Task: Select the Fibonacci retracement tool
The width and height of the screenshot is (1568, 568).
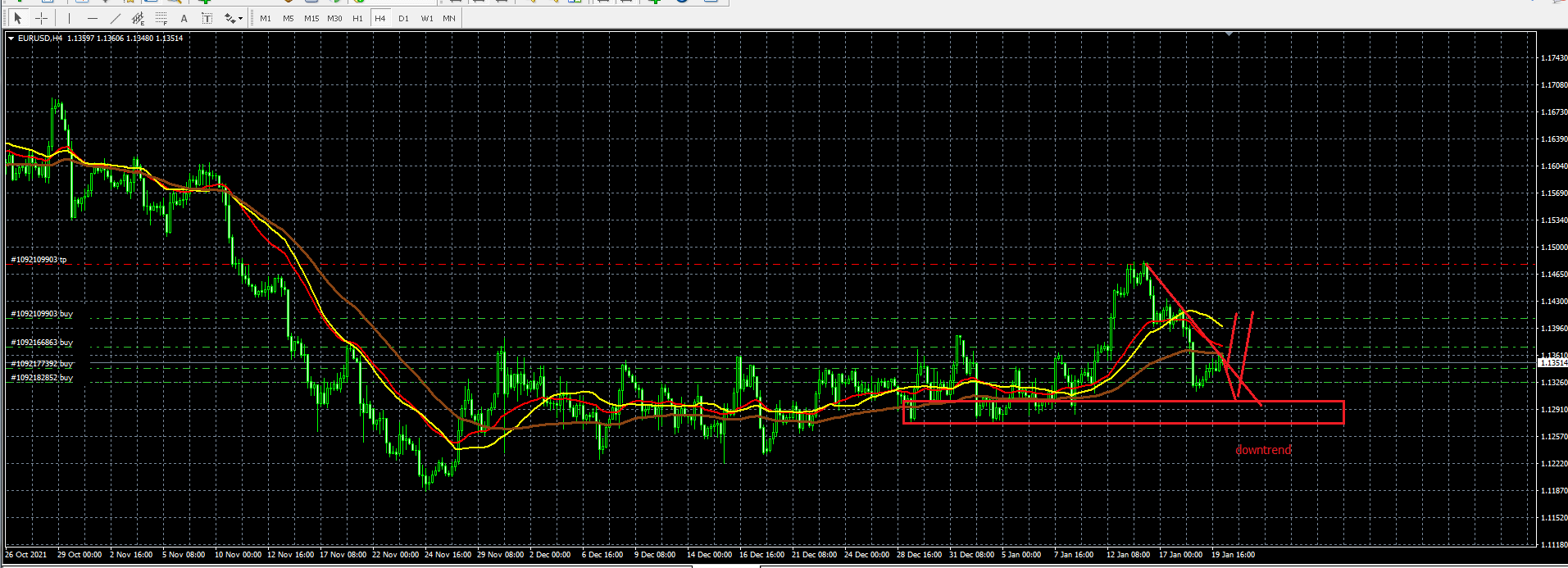Action: 161,18
